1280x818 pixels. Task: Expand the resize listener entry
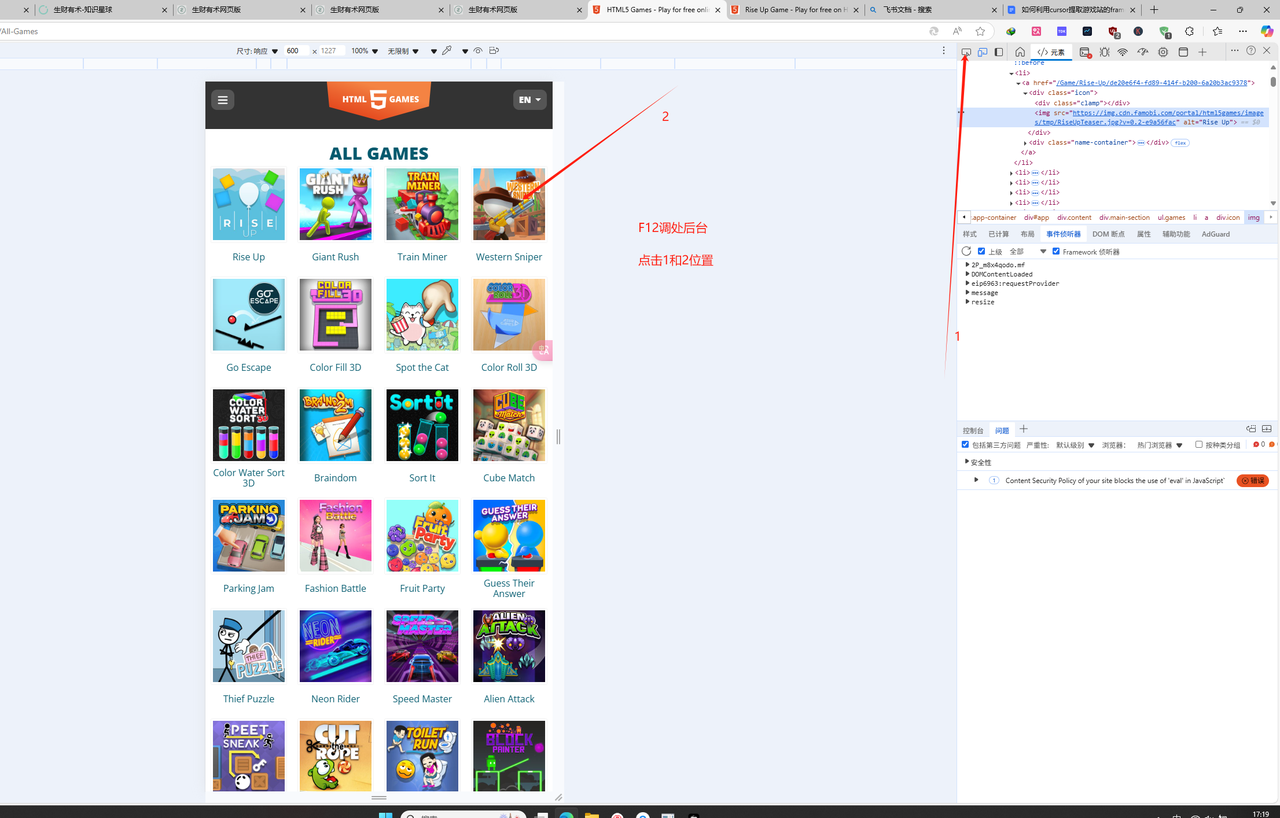click(968, 302)
